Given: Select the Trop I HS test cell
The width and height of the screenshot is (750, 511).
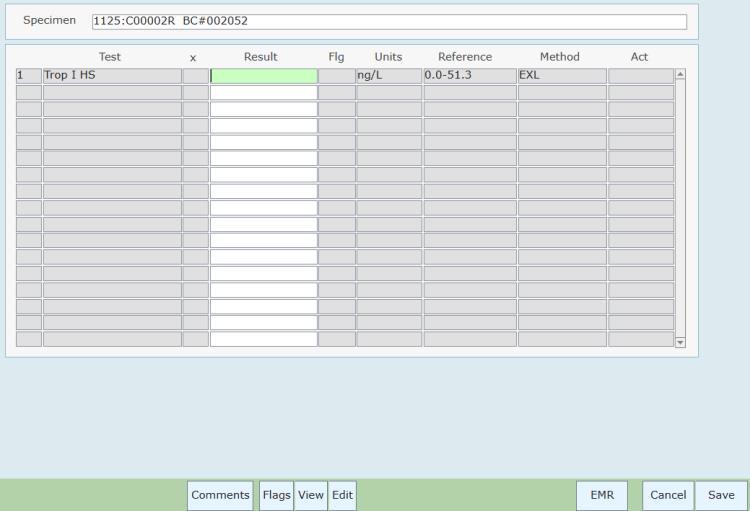Looking at the screenshot, I should [x=111, y=75].
